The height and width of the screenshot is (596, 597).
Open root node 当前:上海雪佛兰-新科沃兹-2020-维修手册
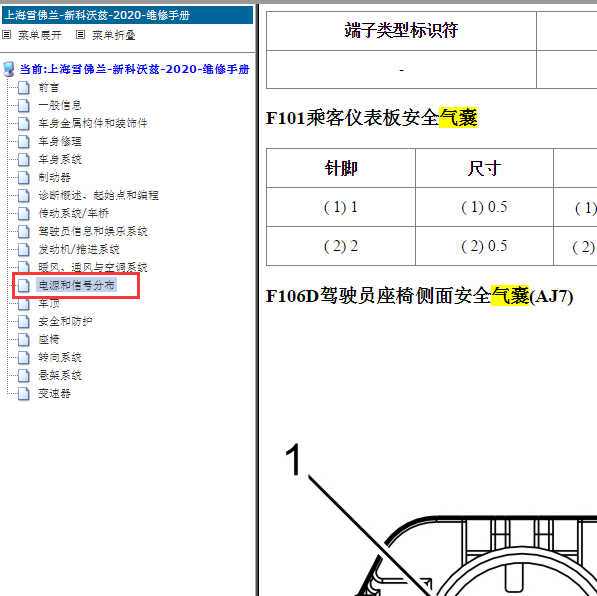coord(134,69)
